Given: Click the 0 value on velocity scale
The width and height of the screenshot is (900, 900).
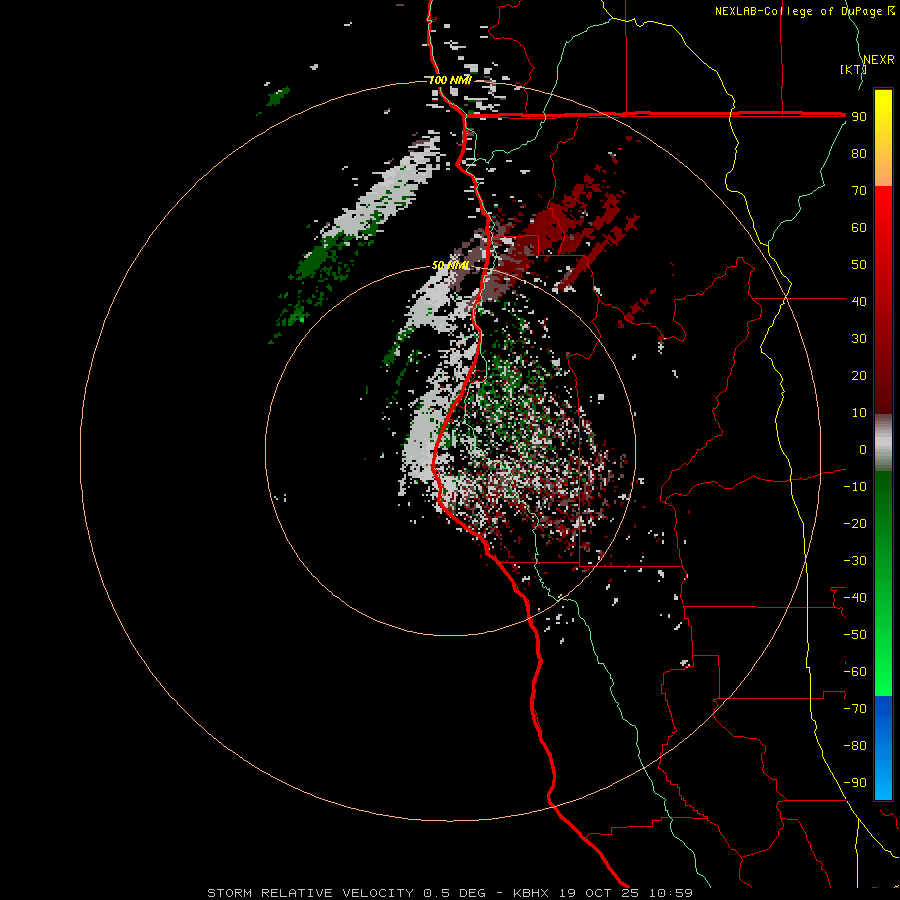Looking at the screenshot, I should coord(863,449).
